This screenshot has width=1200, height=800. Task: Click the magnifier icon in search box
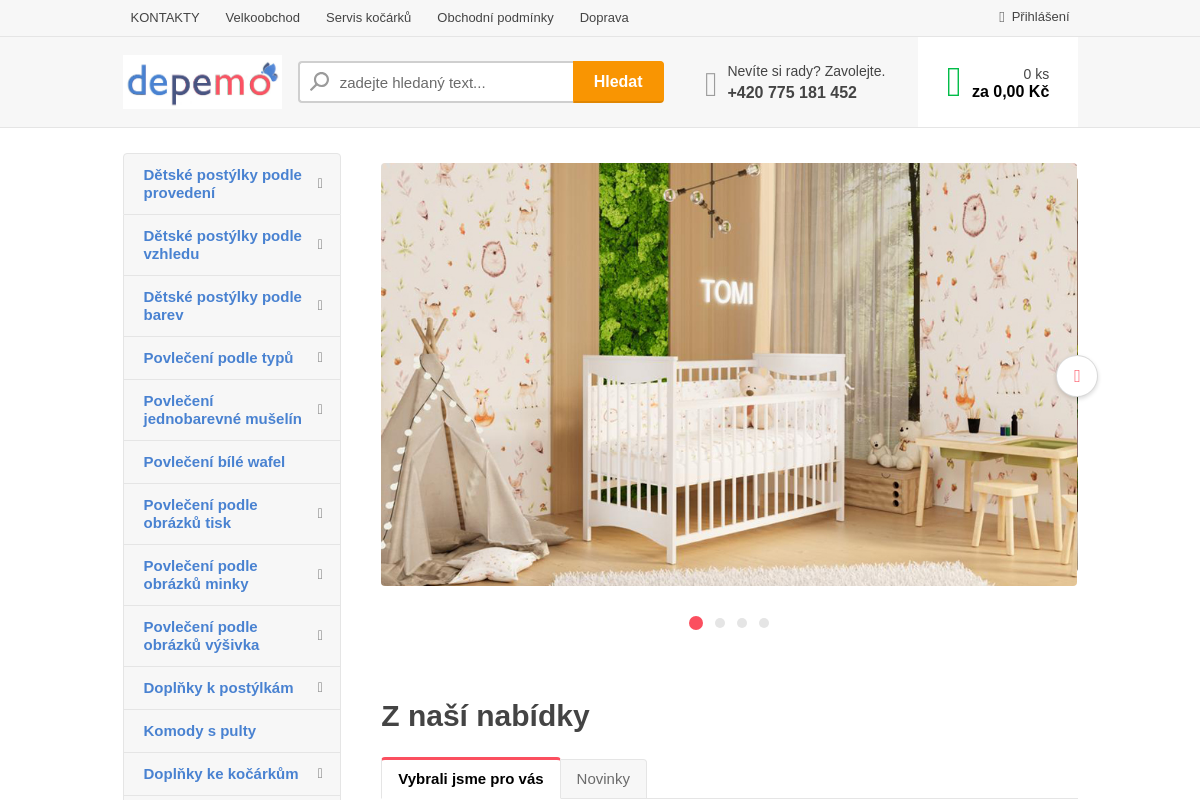[319, 82]
